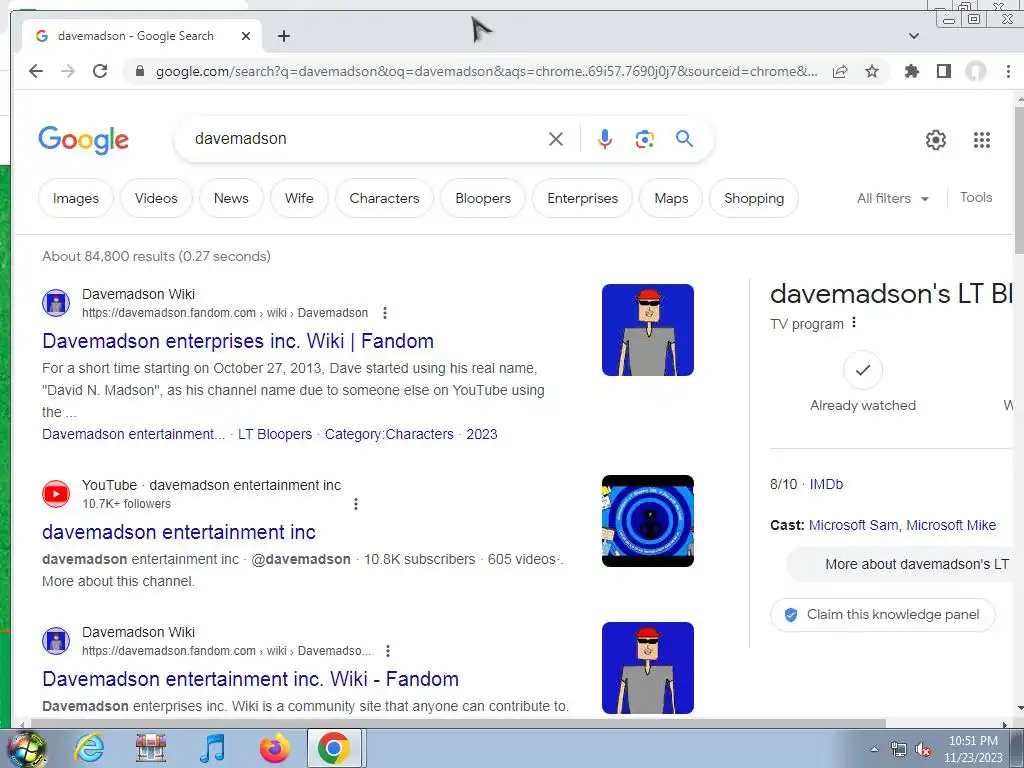This screenshot has width=1024, height=768.
Task: Select the Bloopers search chip
Action: (483, 198)
